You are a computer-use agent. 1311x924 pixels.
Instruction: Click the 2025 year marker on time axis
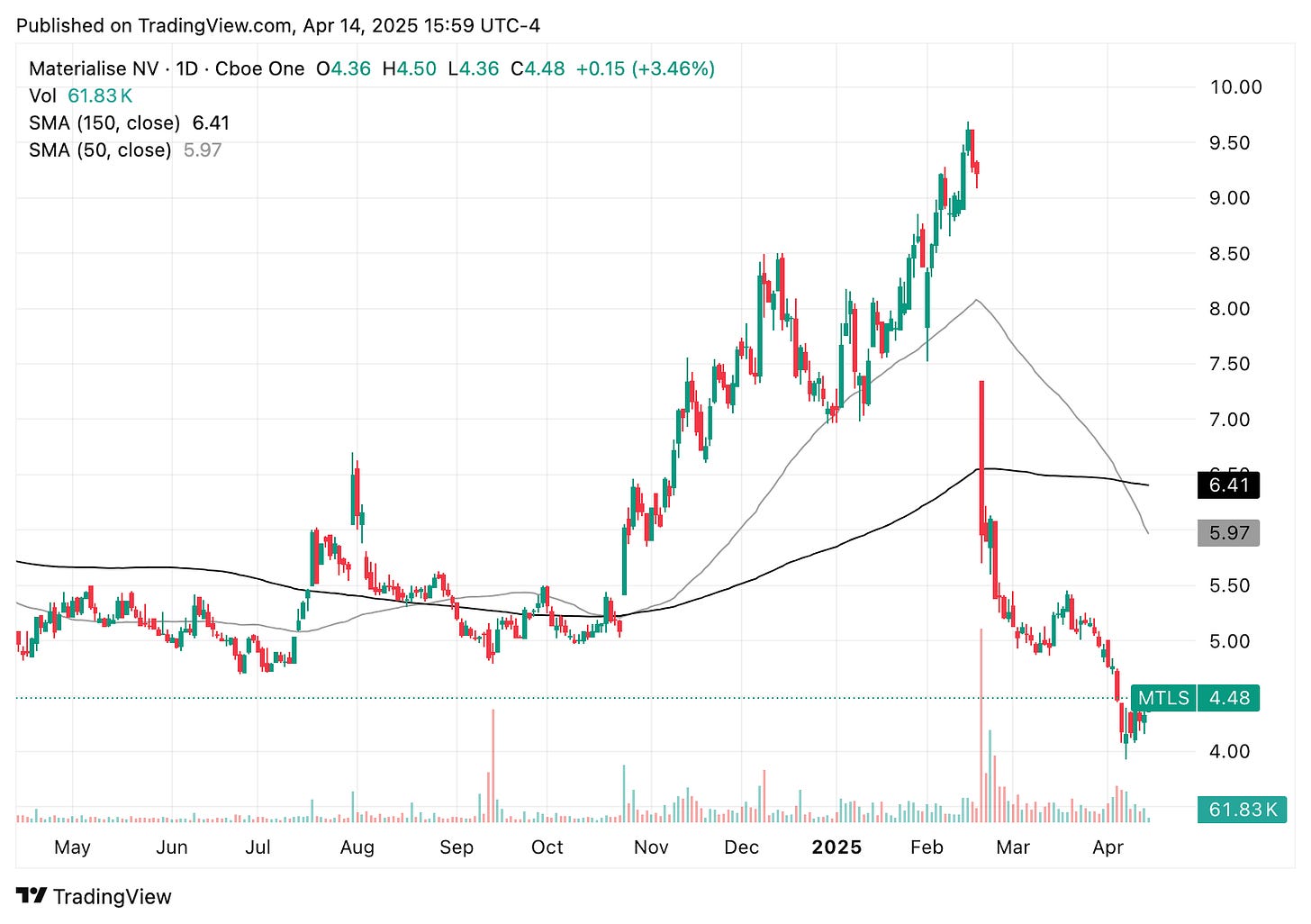(x=836, y=847)
